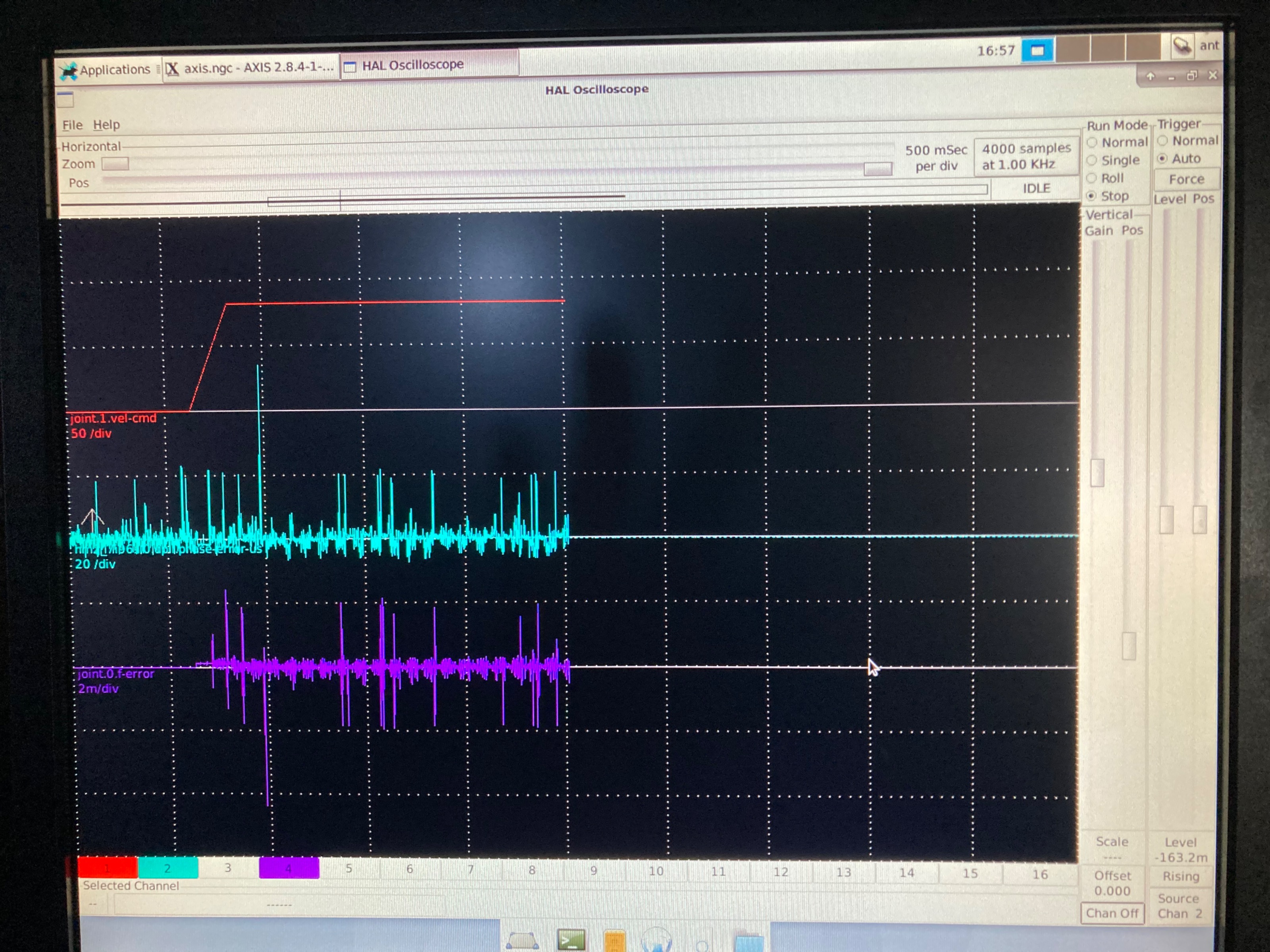Select Stop run mode
Screen dimensions: 1270x952
(1108, 196)
